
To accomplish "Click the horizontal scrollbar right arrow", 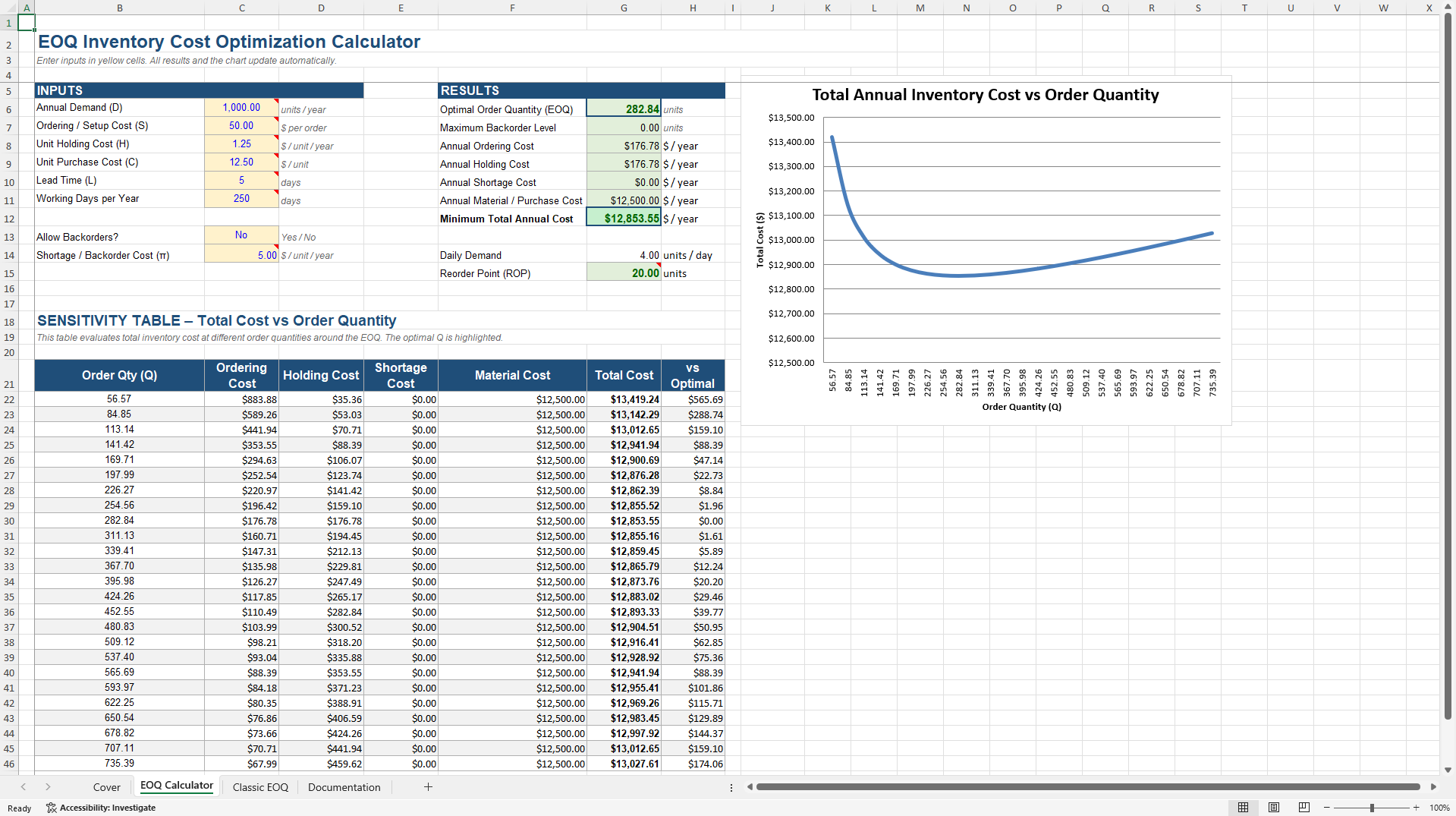I will [x=1433, y=787].
